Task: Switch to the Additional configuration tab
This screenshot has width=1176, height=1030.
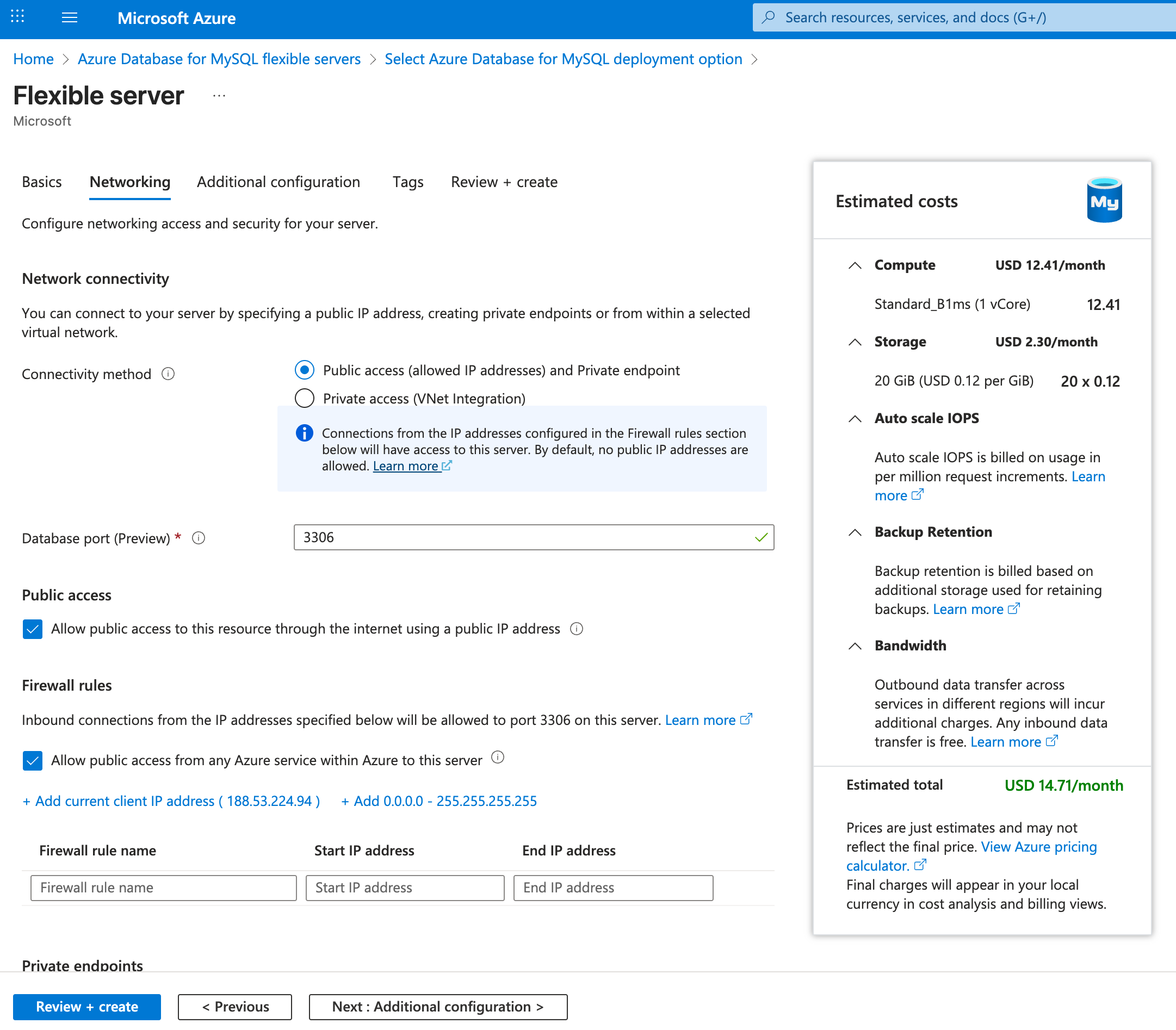Action: tap(278, 182)
